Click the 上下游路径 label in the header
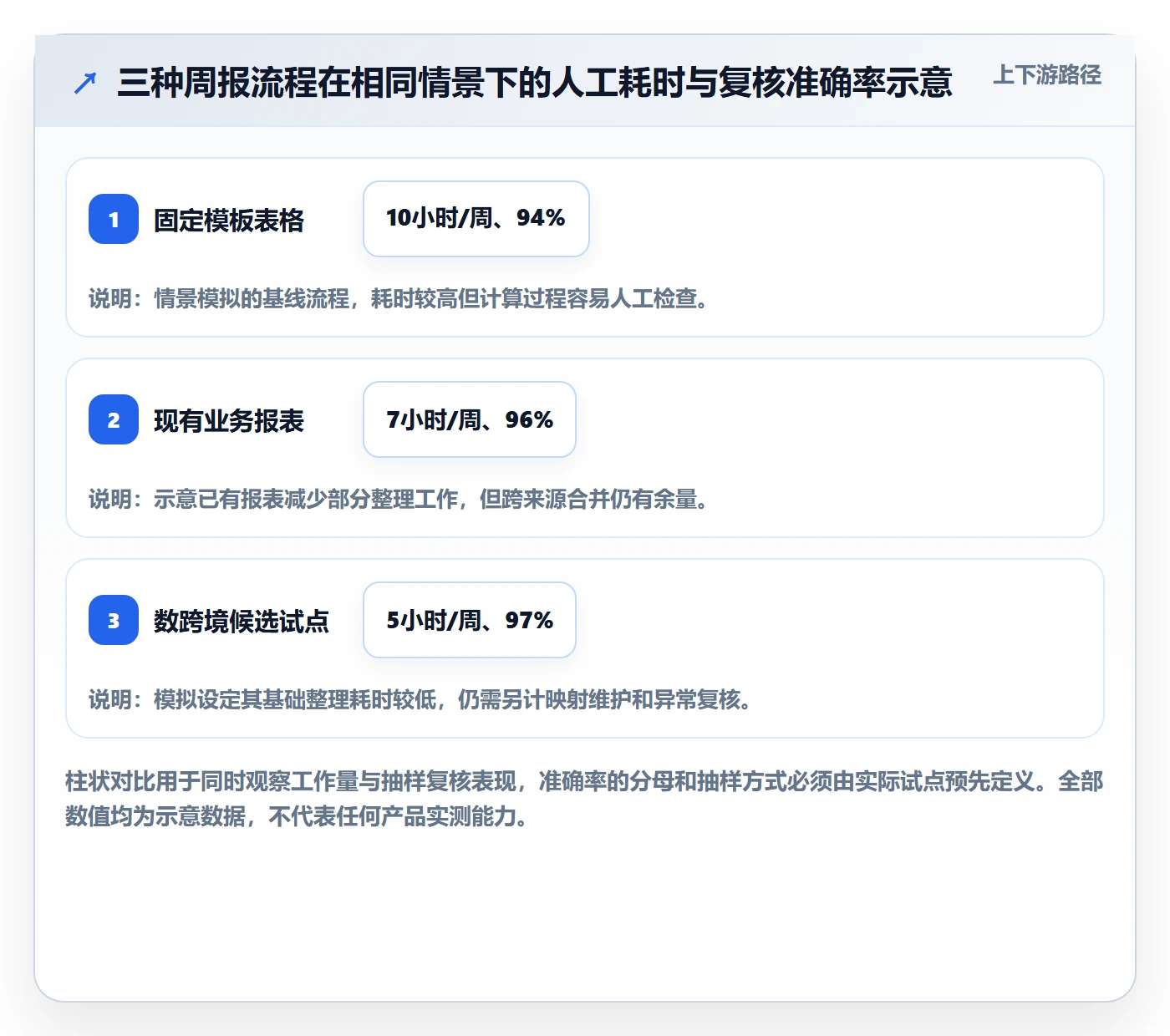 (1047, 75)
